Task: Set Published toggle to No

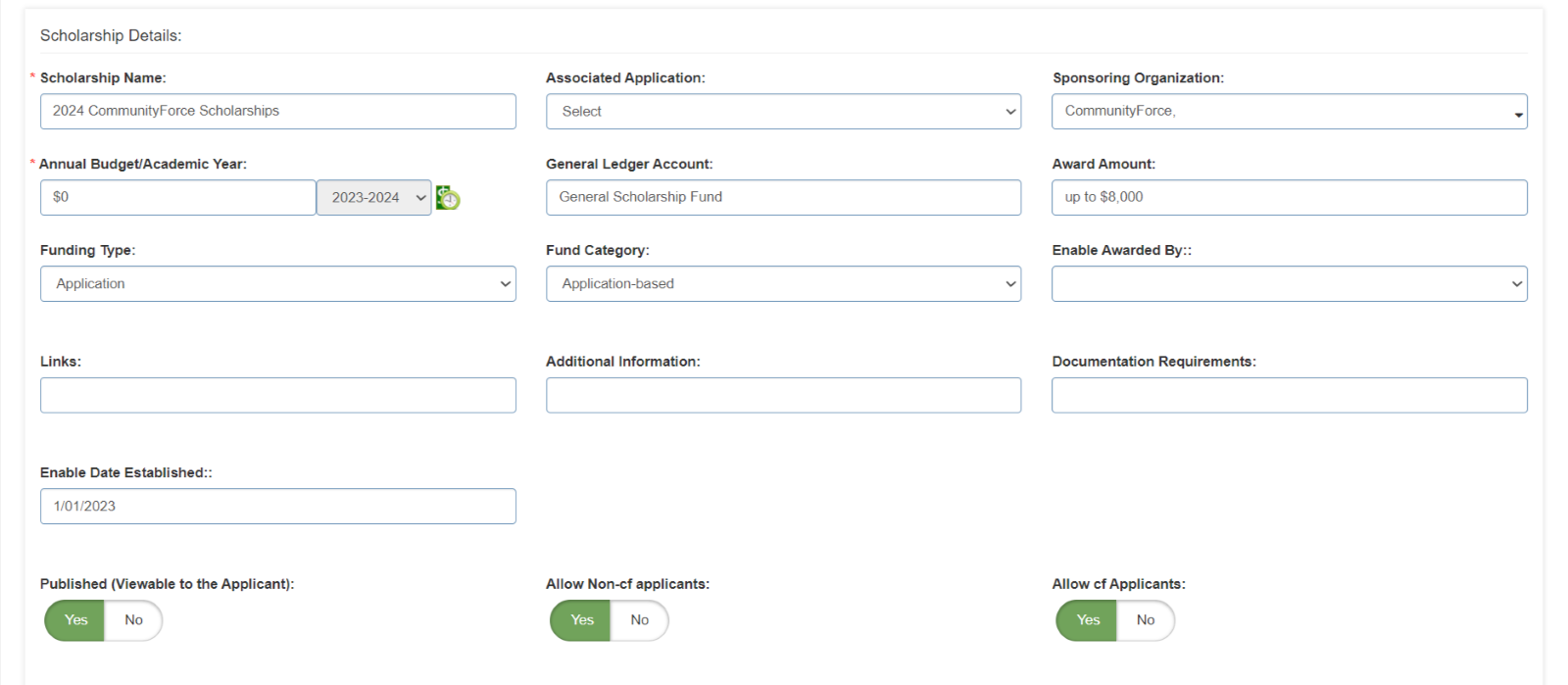Action: point(133,620)
